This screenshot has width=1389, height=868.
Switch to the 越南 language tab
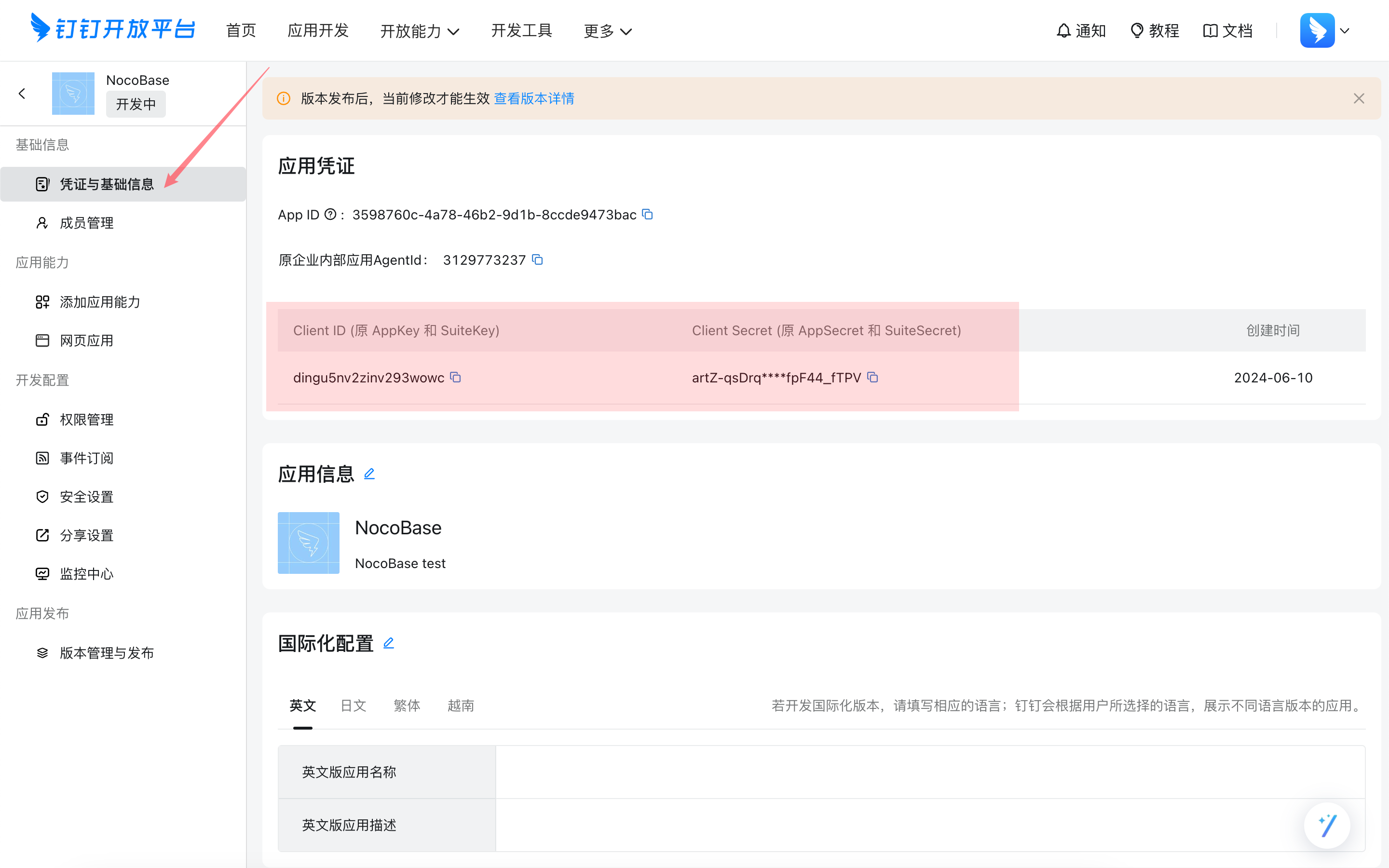pos(460,705)
